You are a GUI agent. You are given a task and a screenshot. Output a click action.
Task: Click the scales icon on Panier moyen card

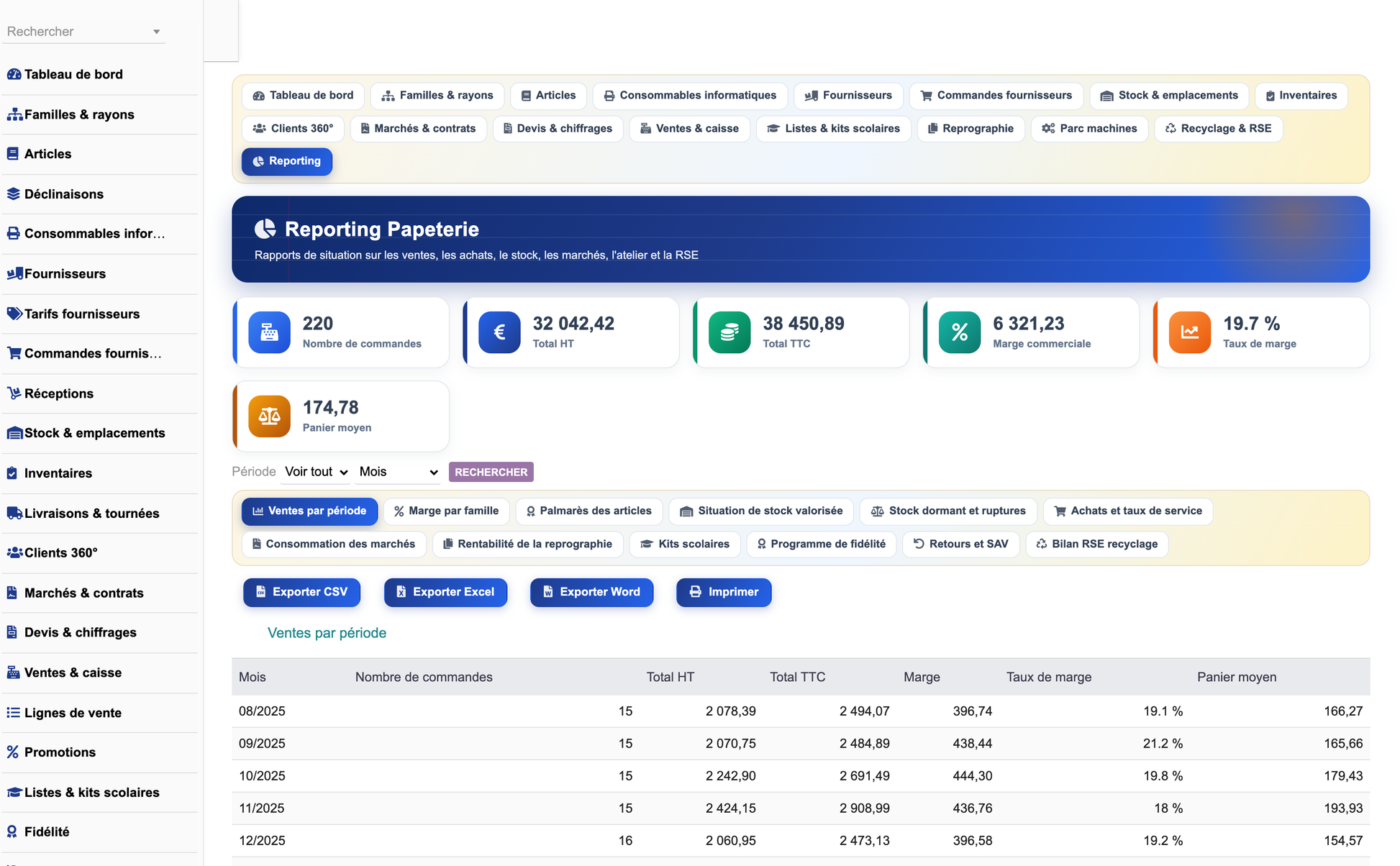269,416
